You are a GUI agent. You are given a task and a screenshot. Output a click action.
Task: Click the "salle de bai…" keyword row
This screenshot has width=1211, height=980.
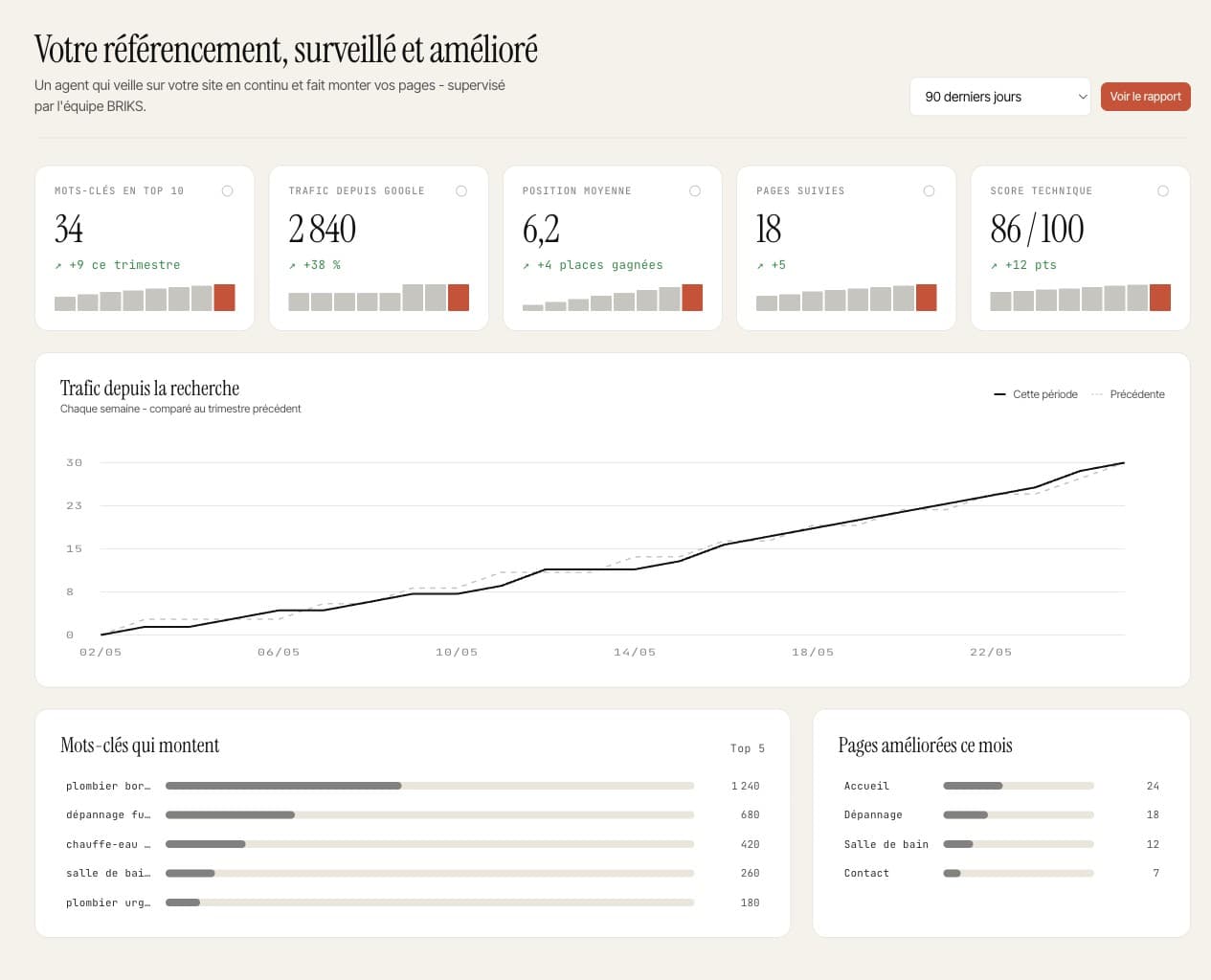coord(413,874)
